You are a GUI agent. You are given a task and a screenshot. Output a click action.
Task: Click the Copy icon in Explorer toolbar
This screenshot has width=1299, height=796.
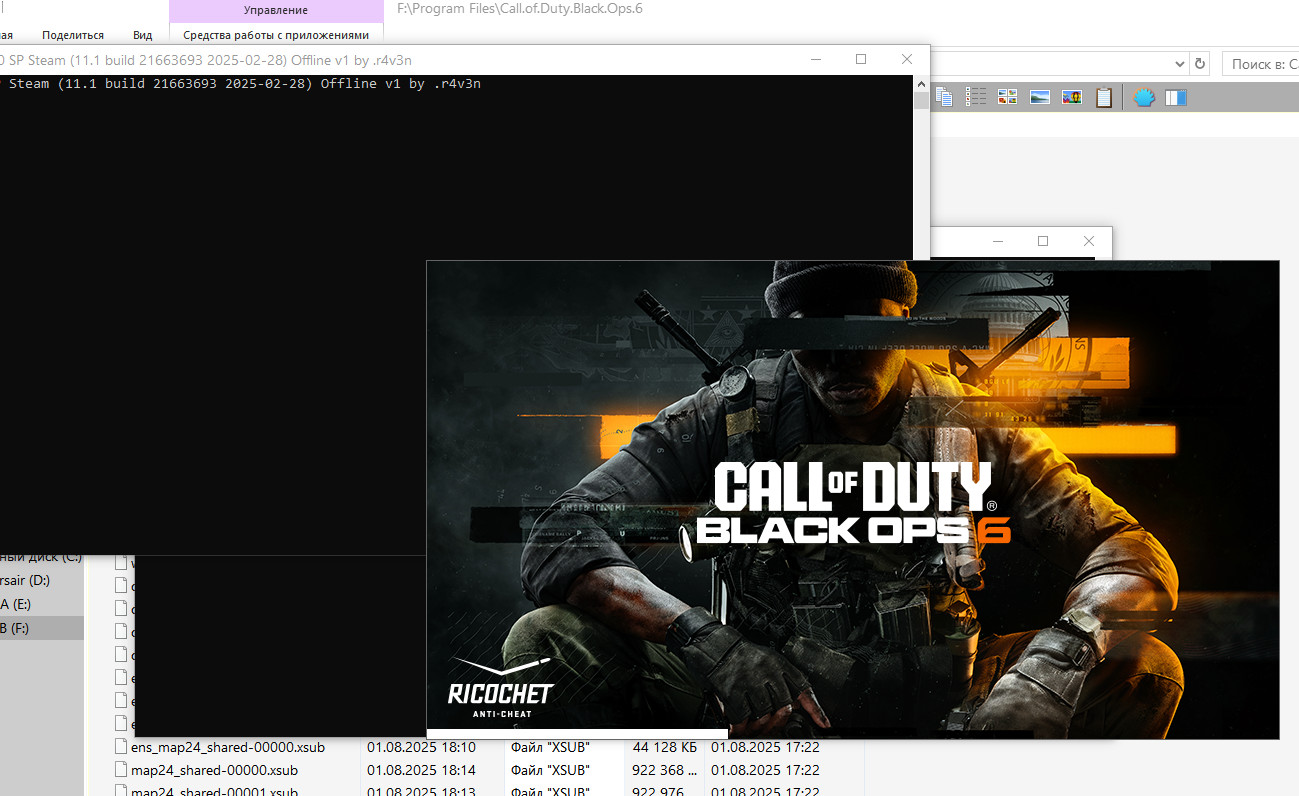click(945, 97)
